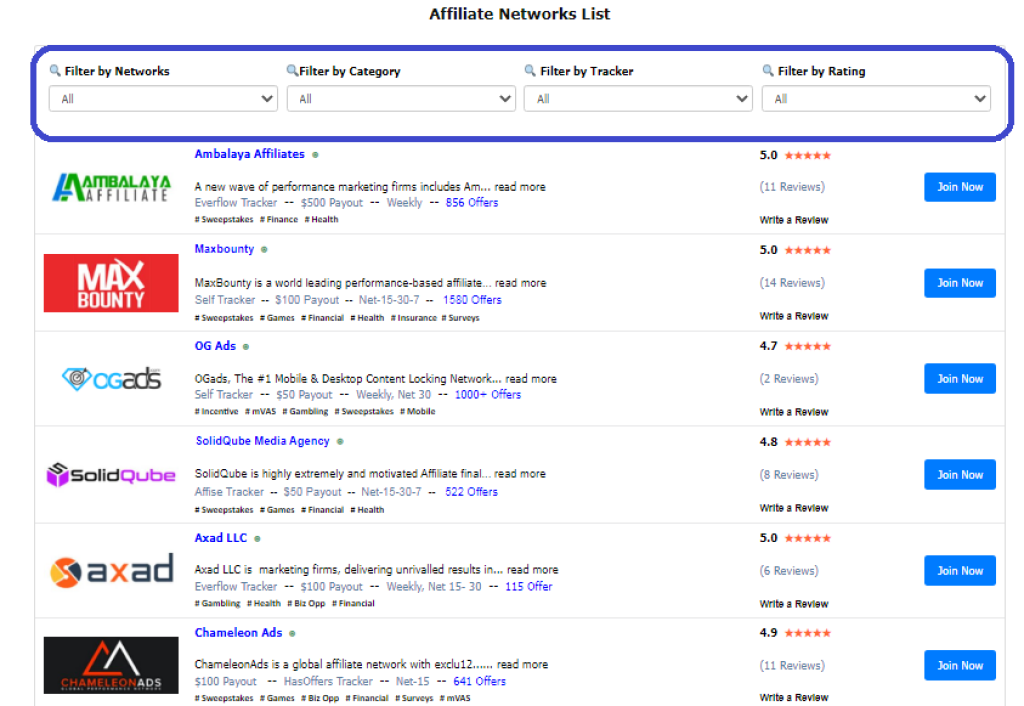The image size is (1024, 706).
Task: Click read more in Ambalaya description
Action: (520, 187)
